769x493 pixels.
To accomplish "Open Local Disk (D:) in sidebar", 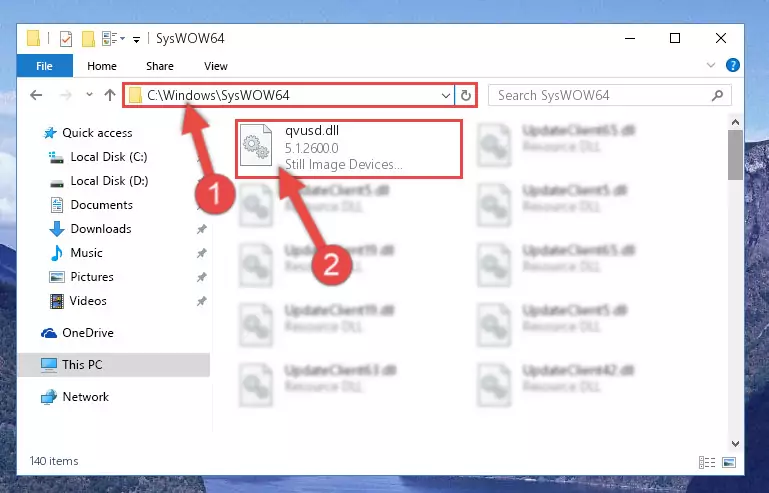I will click(x=109, y=181).
